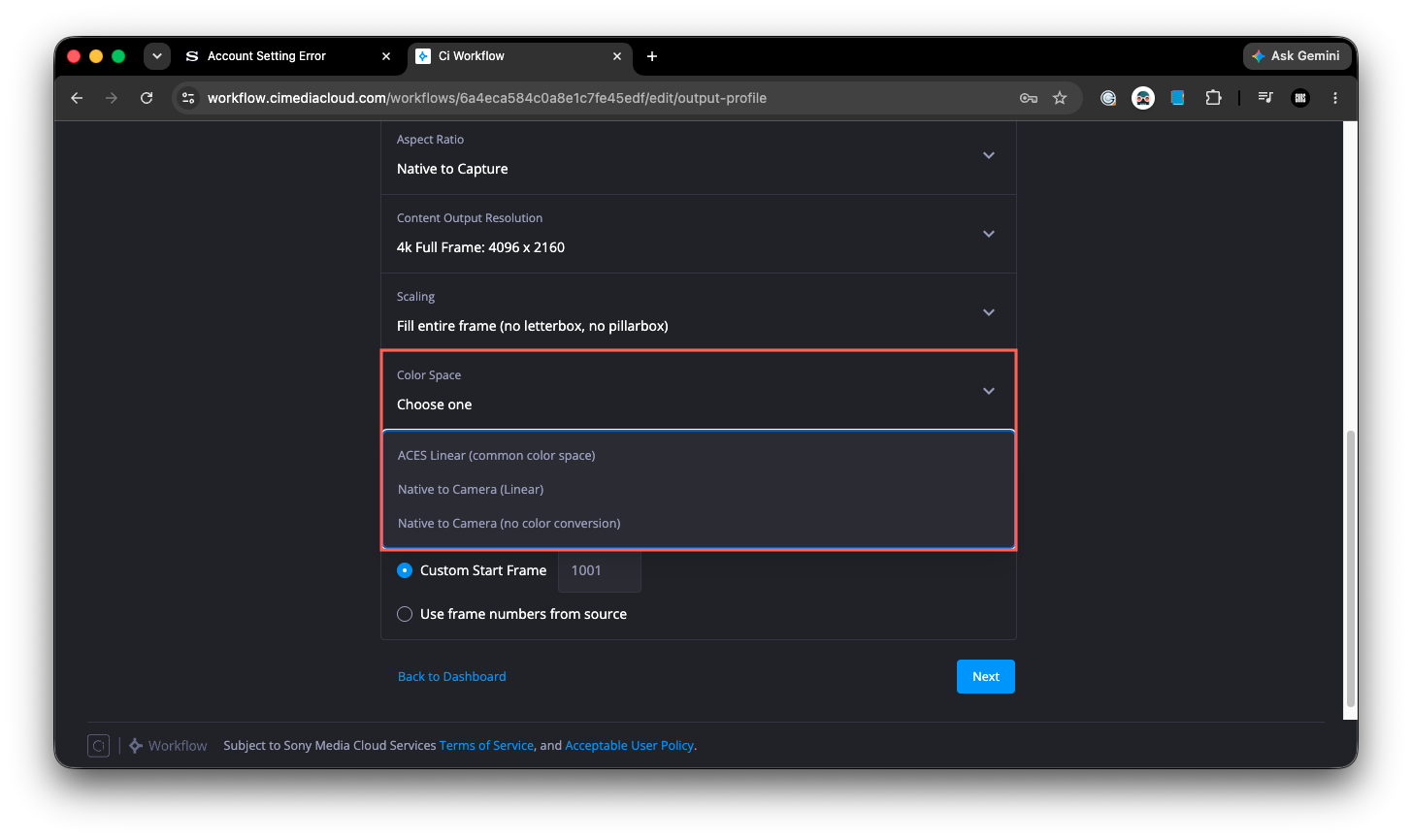This screenshot has width=1412, height=840.
Task: Follow the Back to Dashboard link
Action: (x=452, y=677)
